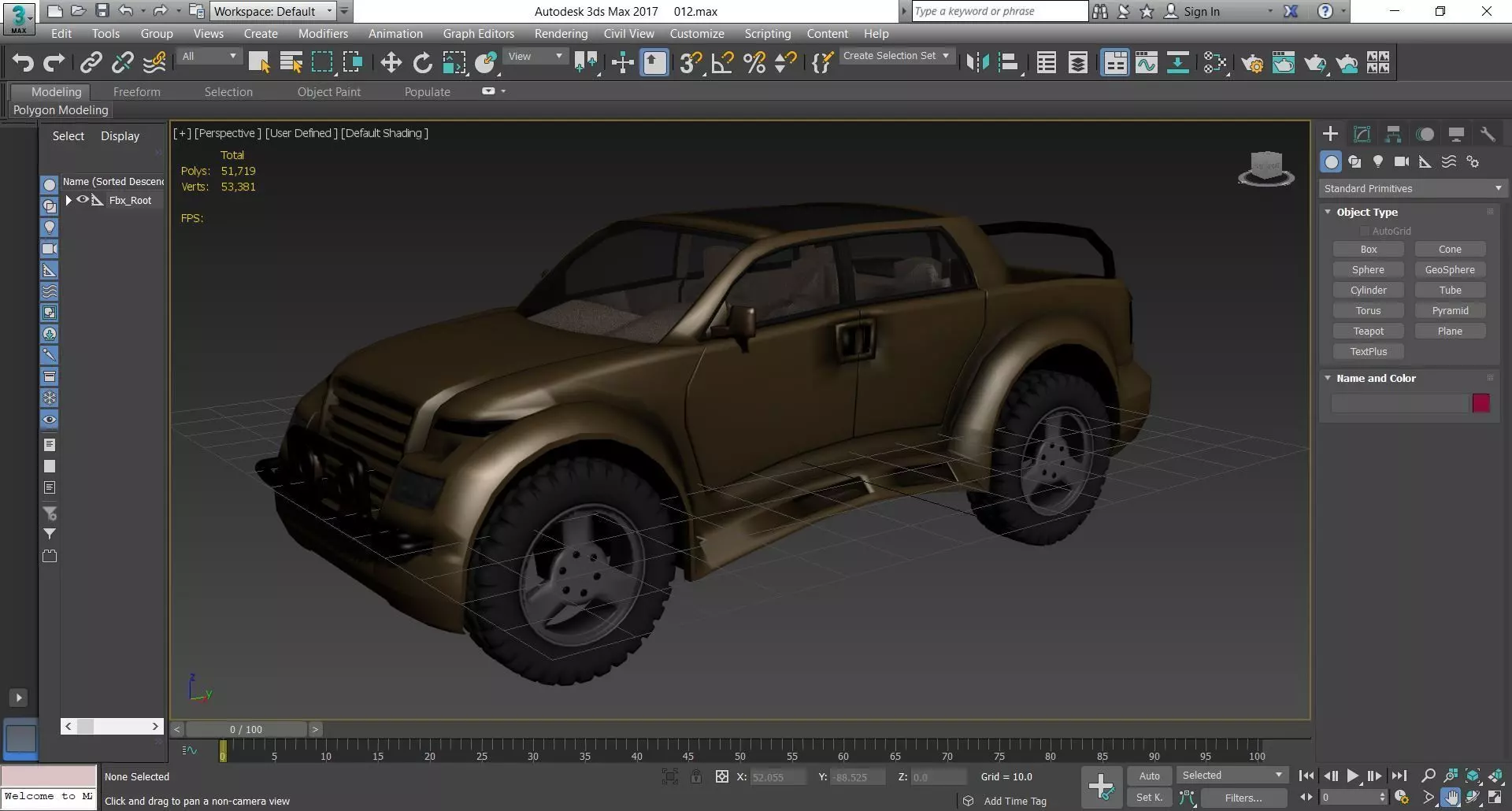Screen dimensions: 1512x811
Task: Switch to Object Paint ribbon tab
Action: (328, 92)
